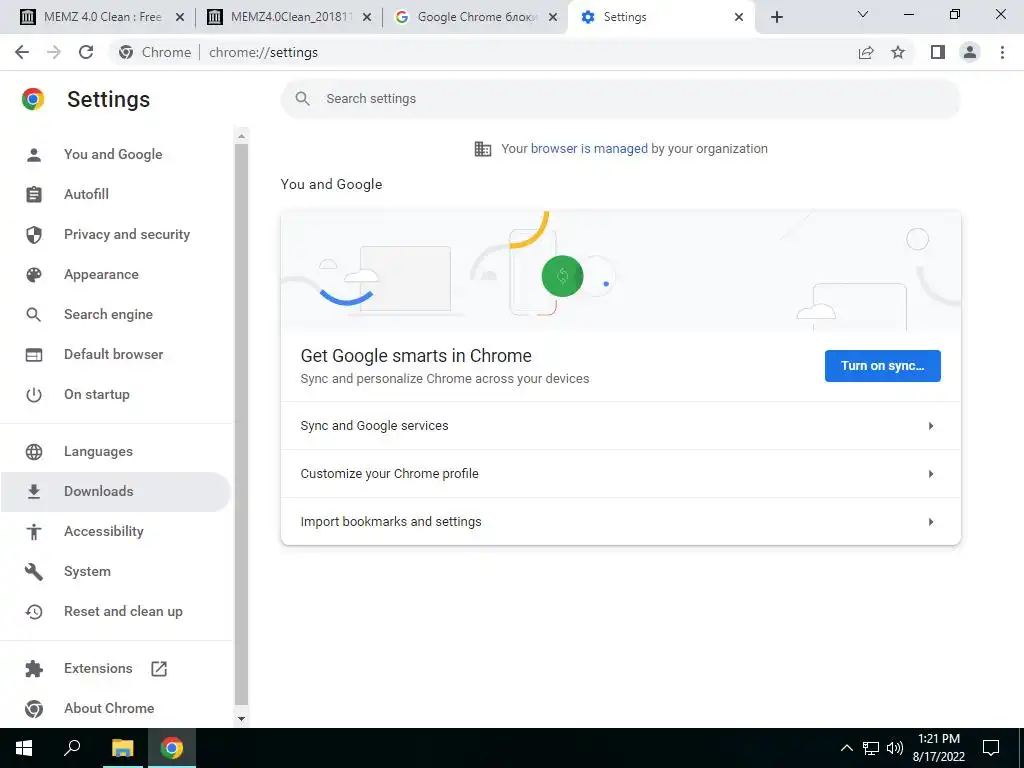The height and width of the screenshot is (768, 1024).
Task: Click the Privacy and security shield icon
Action: pos(34,234)
